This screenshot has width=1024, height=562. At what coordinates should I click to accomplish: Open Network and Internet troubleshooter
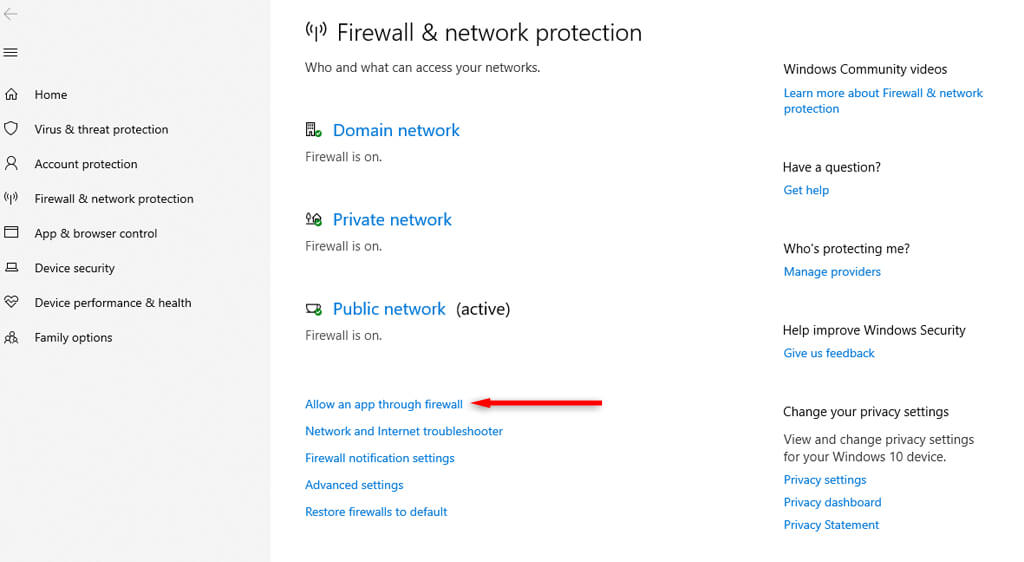tap(404, 431)
